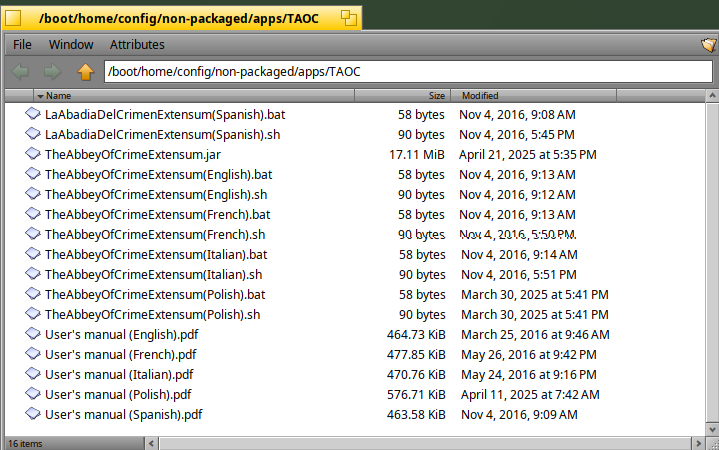Screen dimensions: 719x450
Task: Select User's manual (Polish).pdf file name
Action: pos(118,394)
